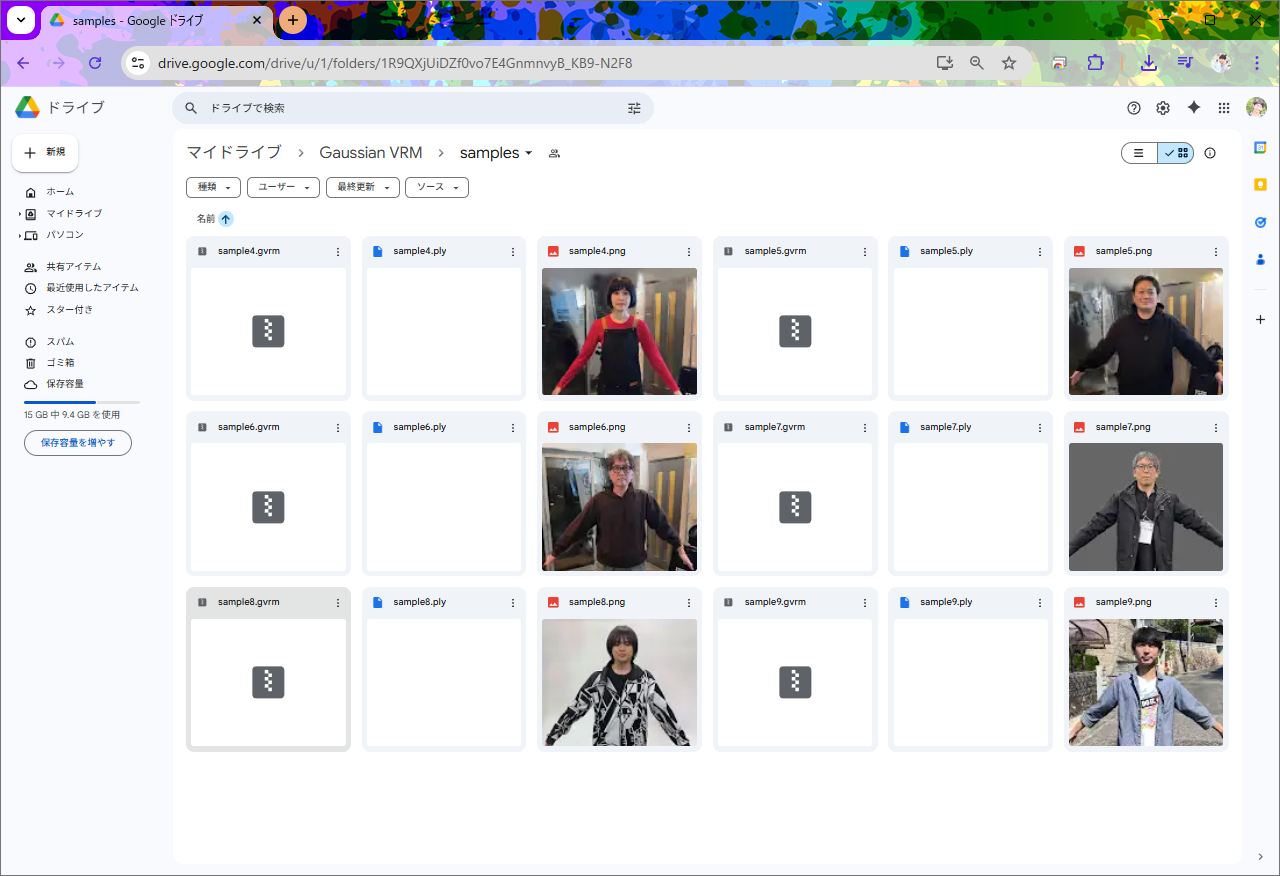The height and width of the screenshot is (876, 1280).
Task: Open the Help question mark icon
Action: click(x=1134, y=108)
